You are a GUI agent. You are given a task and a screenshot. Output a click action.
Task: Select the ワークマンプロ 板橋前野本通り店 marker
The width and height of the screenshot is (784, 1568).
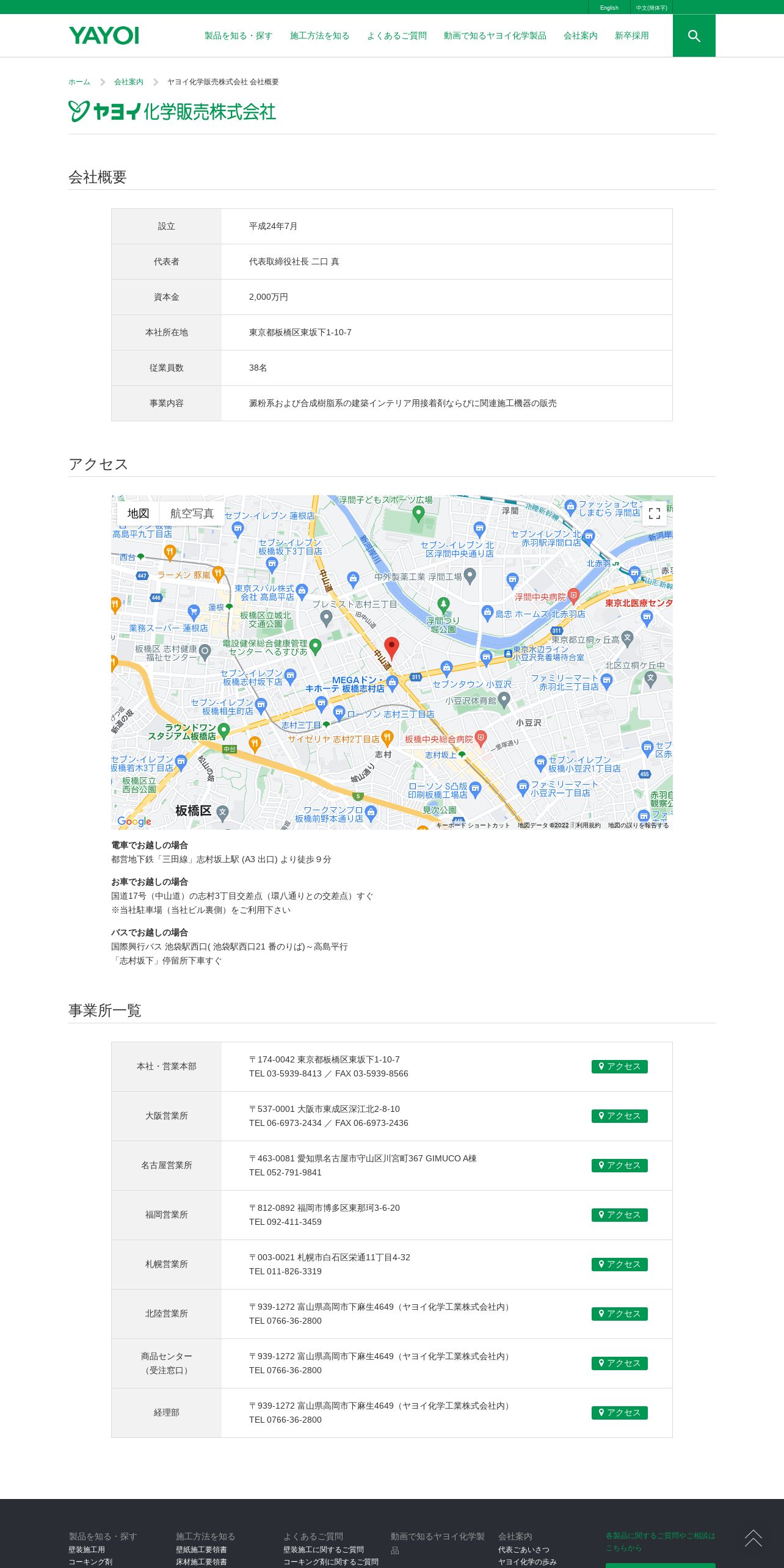coord(371,813)
